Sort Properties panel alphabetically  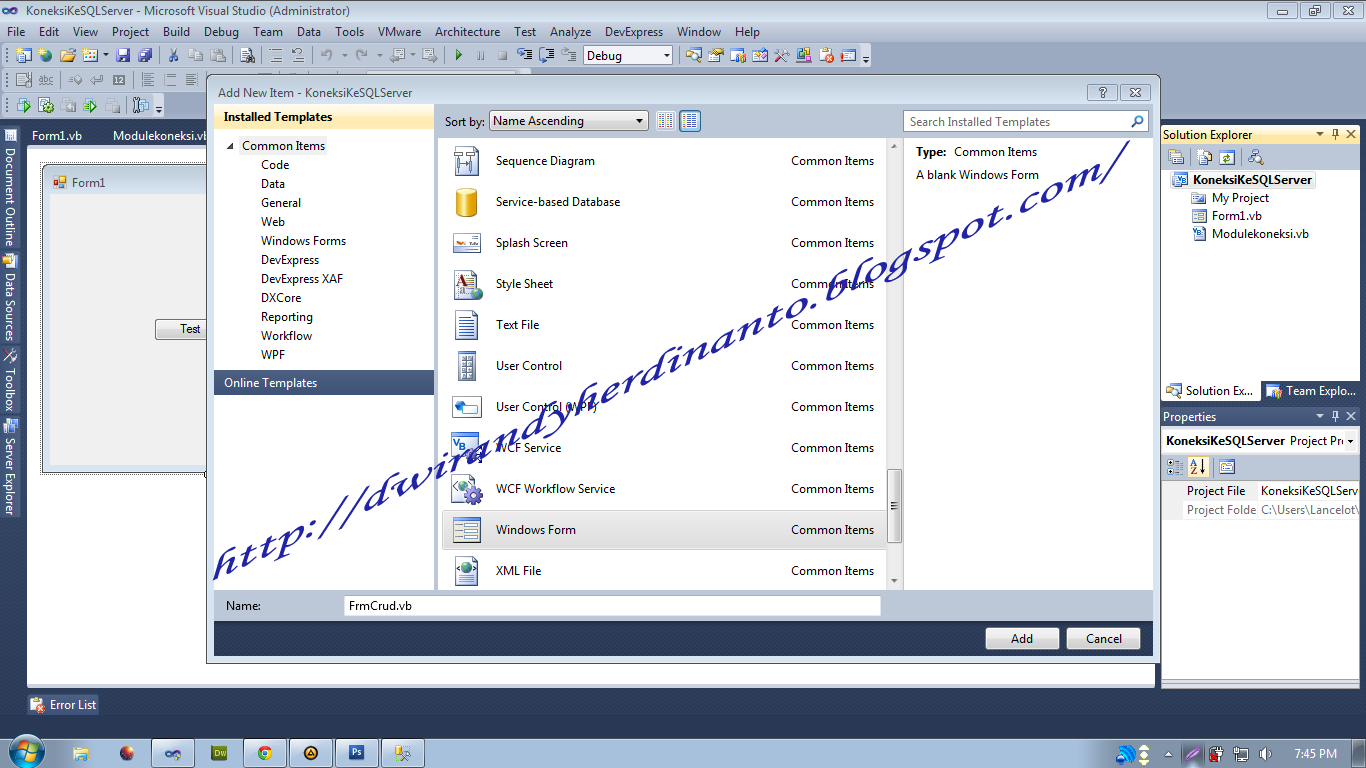pyautogui.click(x=1197, y=466)
